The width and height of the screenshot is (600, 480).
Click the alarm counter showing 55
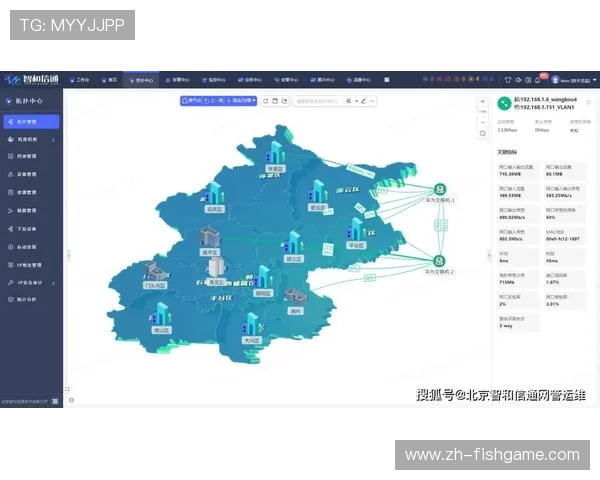445,79
